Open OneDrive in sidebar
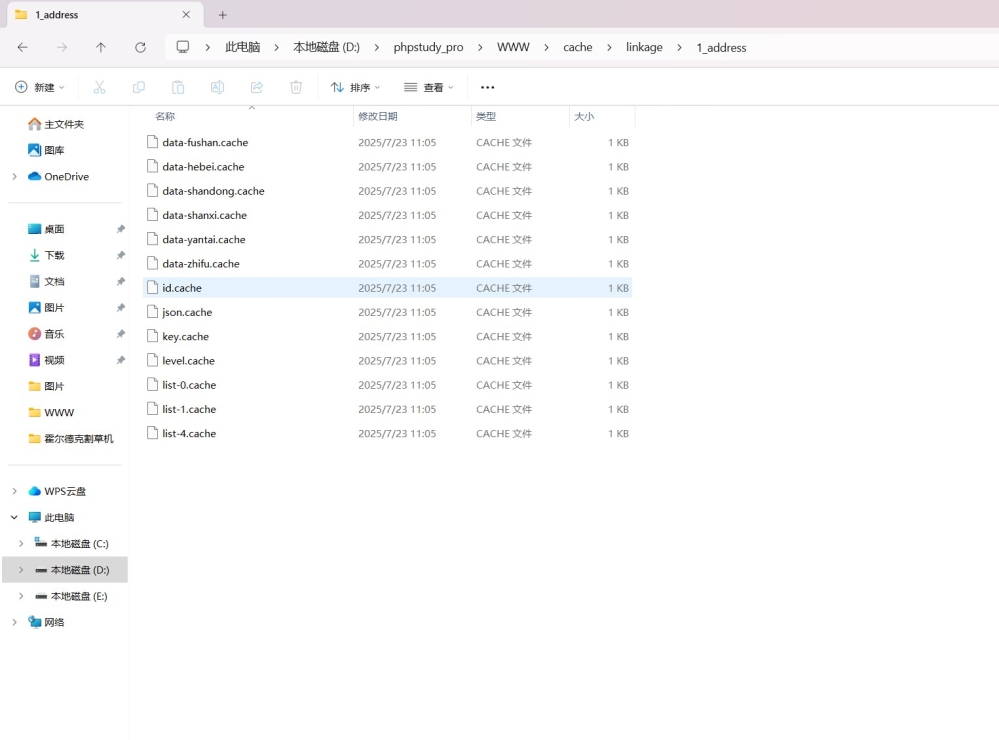 pyautogui.click(x=58, y=177)
